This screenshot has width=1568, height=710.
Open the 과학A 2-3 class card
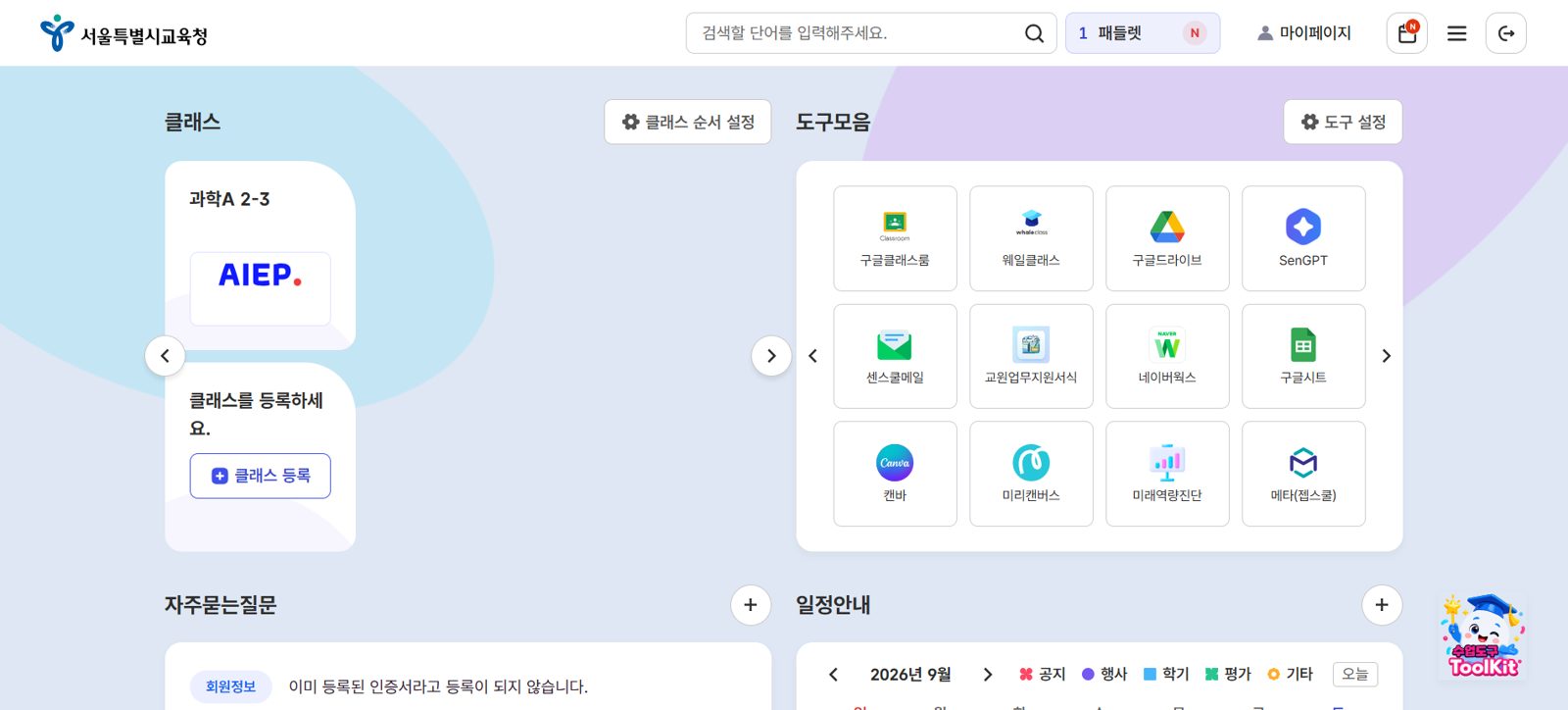260,255
